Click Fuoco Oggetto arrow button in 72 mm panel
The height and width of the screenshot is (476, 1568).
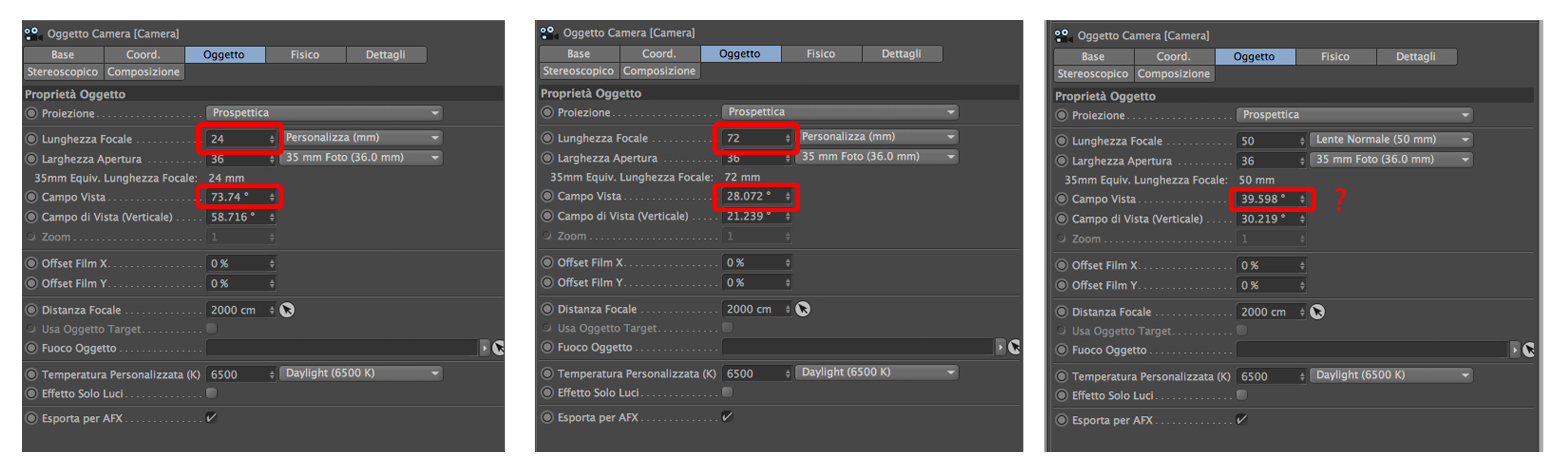1000,347
